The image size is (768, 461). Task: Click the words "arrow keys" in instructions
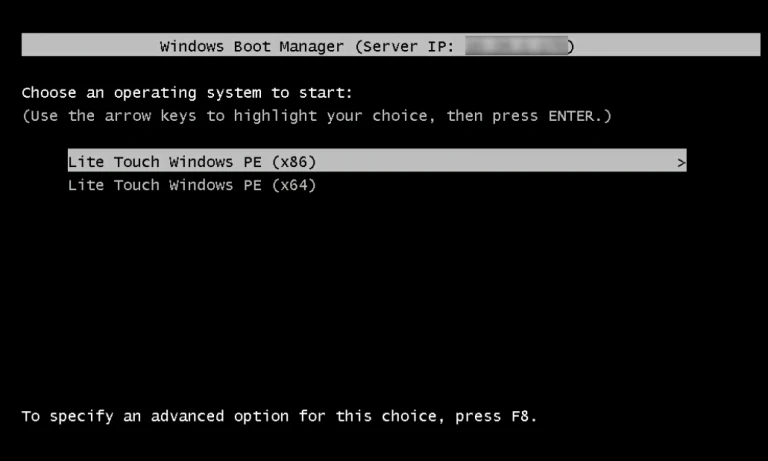click(x=151, y=116)
